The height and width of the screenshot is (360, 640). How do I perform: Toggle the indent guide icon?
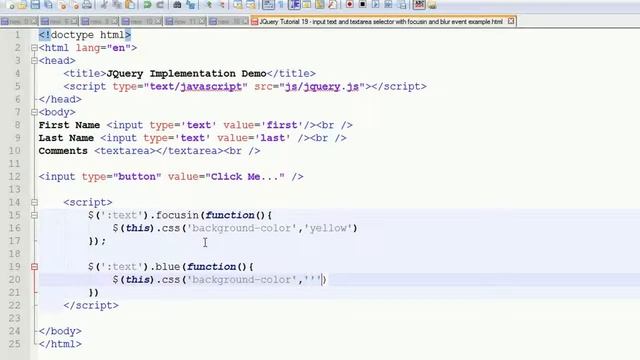tap(294, 5)
